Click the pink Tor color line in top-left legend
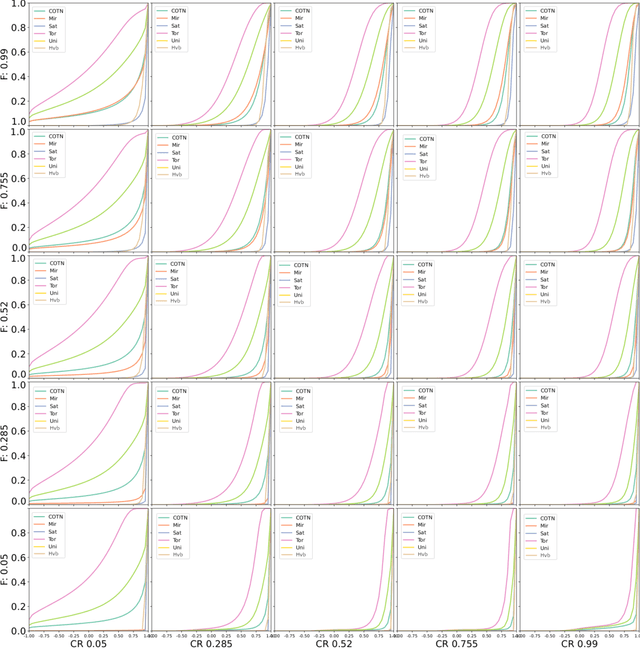 click(39, 32)
